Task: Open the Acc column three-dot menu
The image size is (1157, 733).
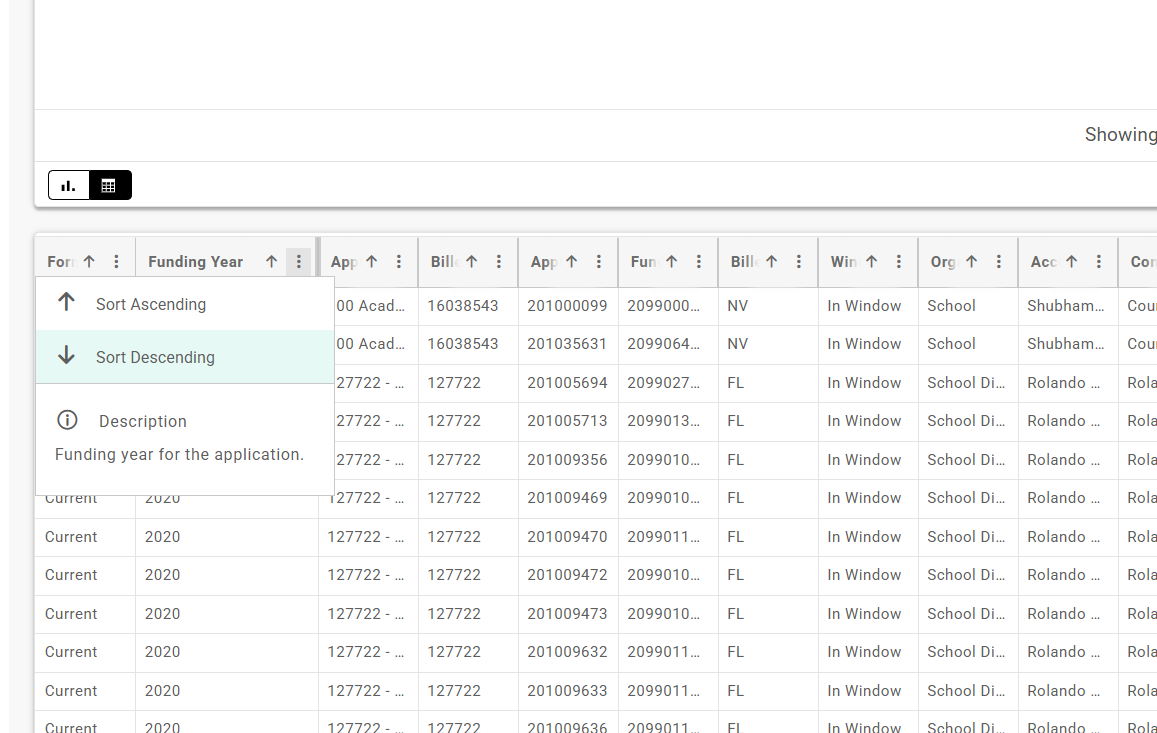Action: click(1098, 262)
